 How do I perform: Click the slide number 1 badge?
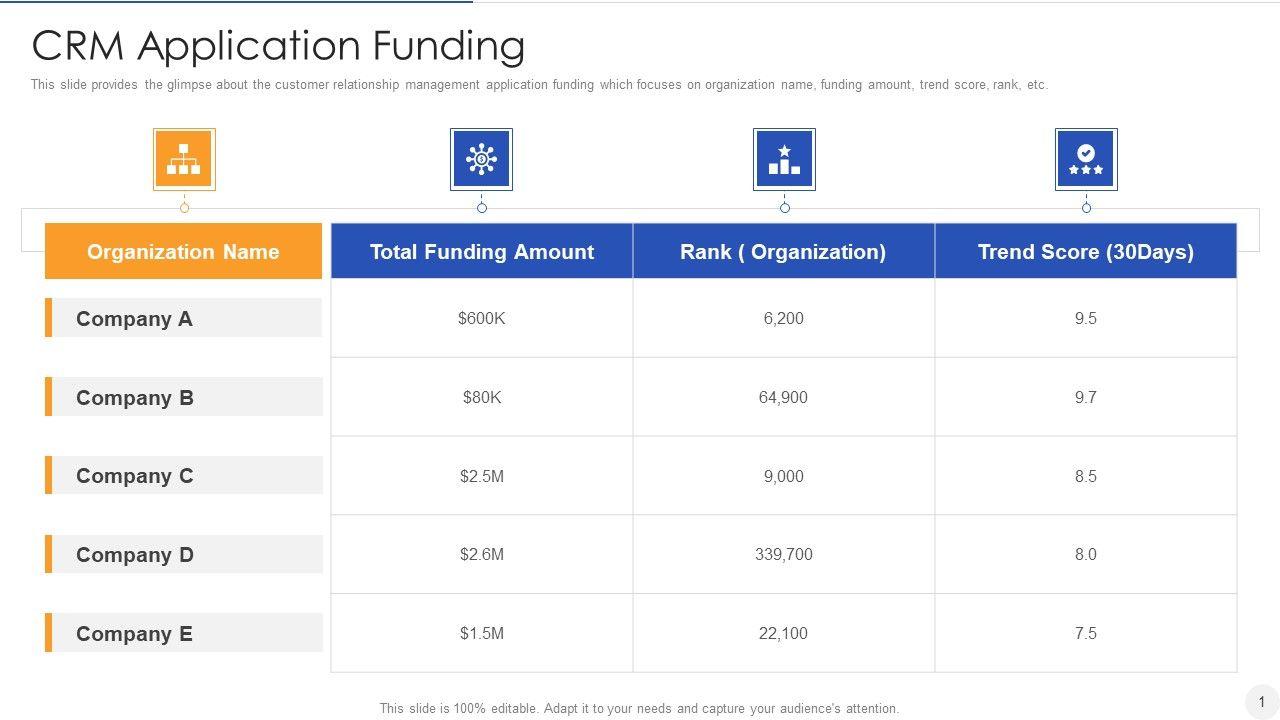1262,702
